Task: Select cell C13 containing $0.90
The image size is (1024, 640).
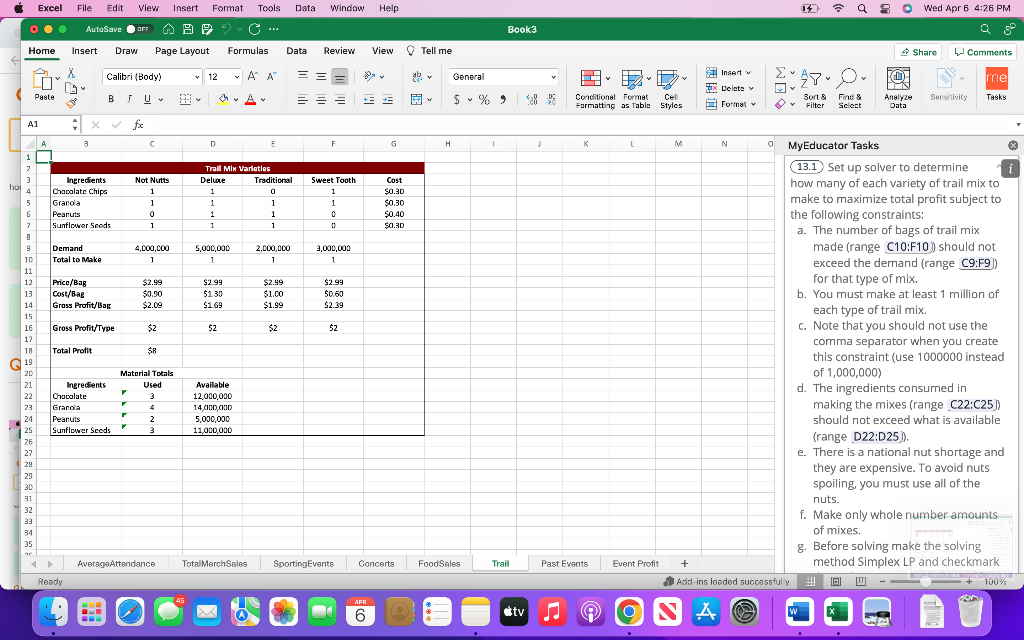Action: pyautogui.click(x=152, y=294)
